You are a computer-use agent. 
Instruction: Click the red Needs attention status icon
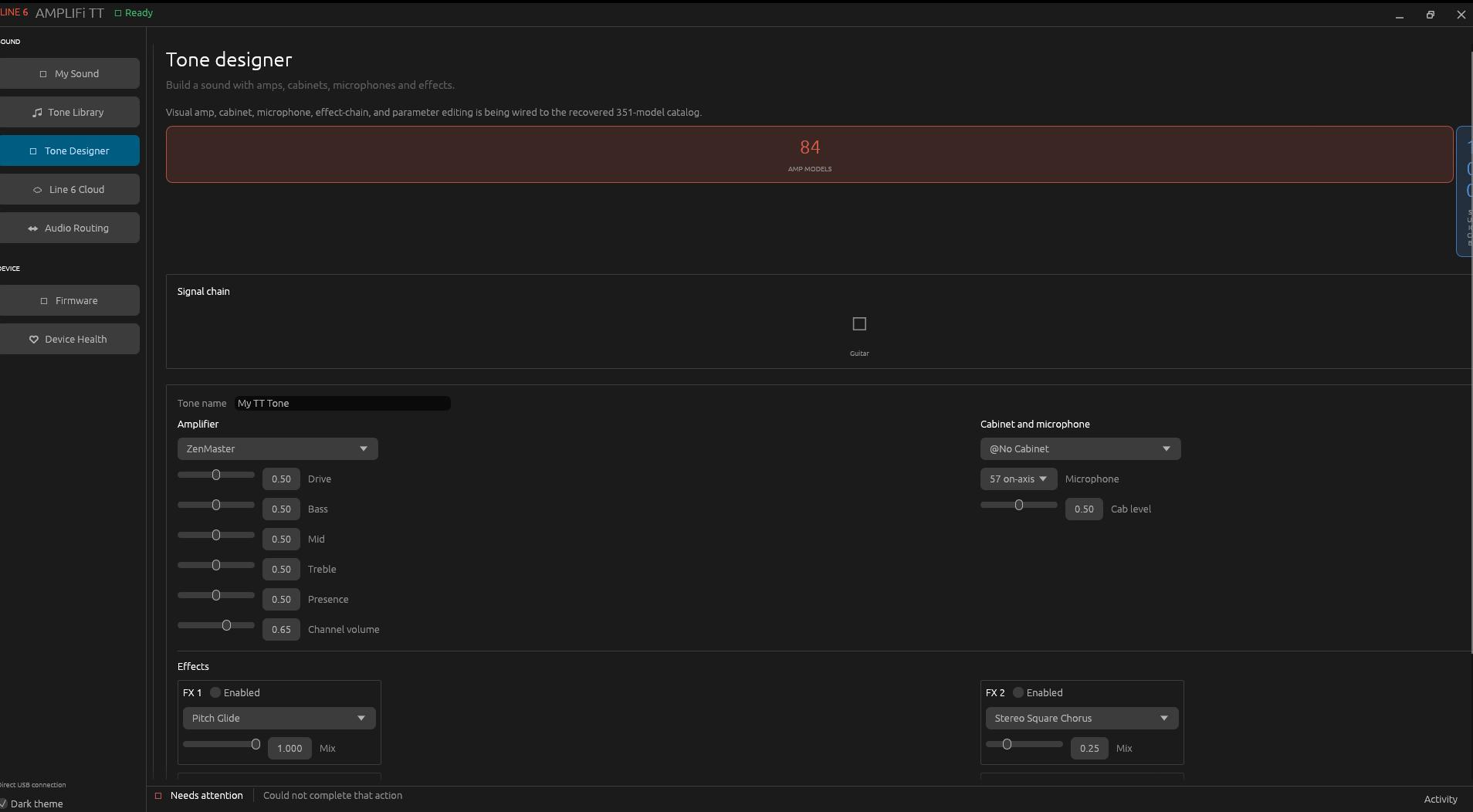158,796
